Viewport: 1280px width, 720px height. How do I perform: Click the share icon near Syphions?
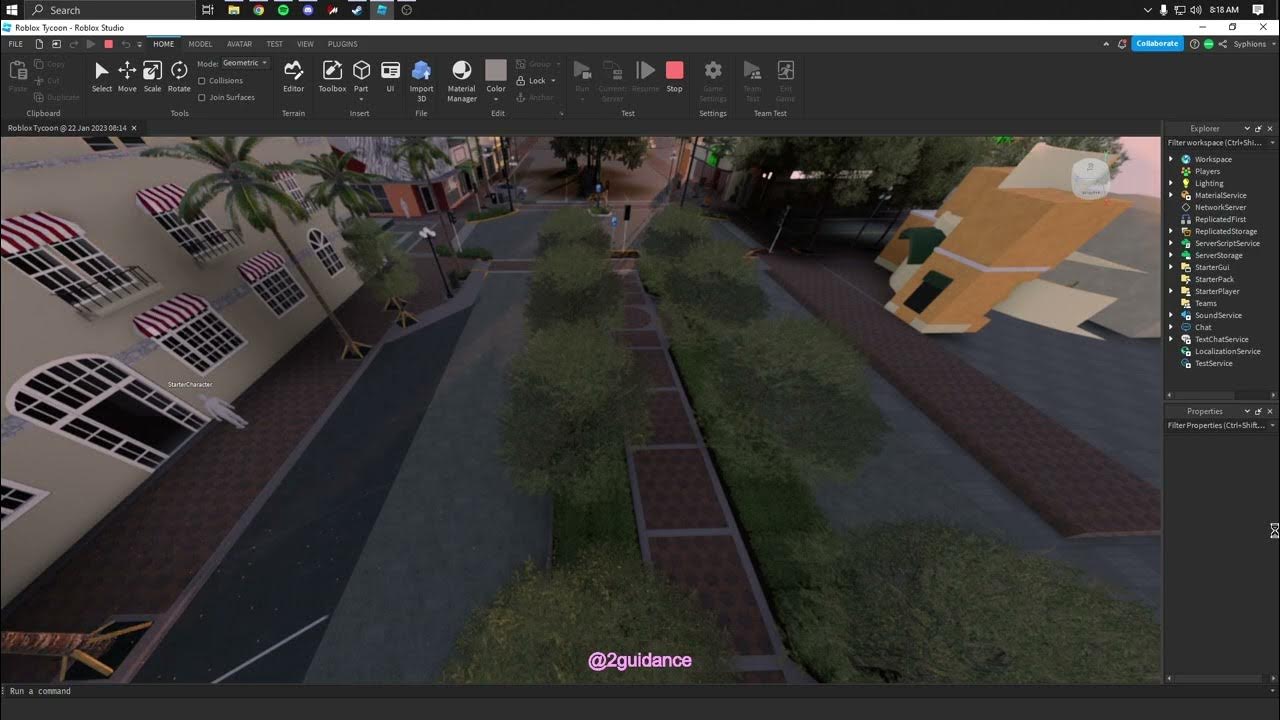click(1223, 44)
